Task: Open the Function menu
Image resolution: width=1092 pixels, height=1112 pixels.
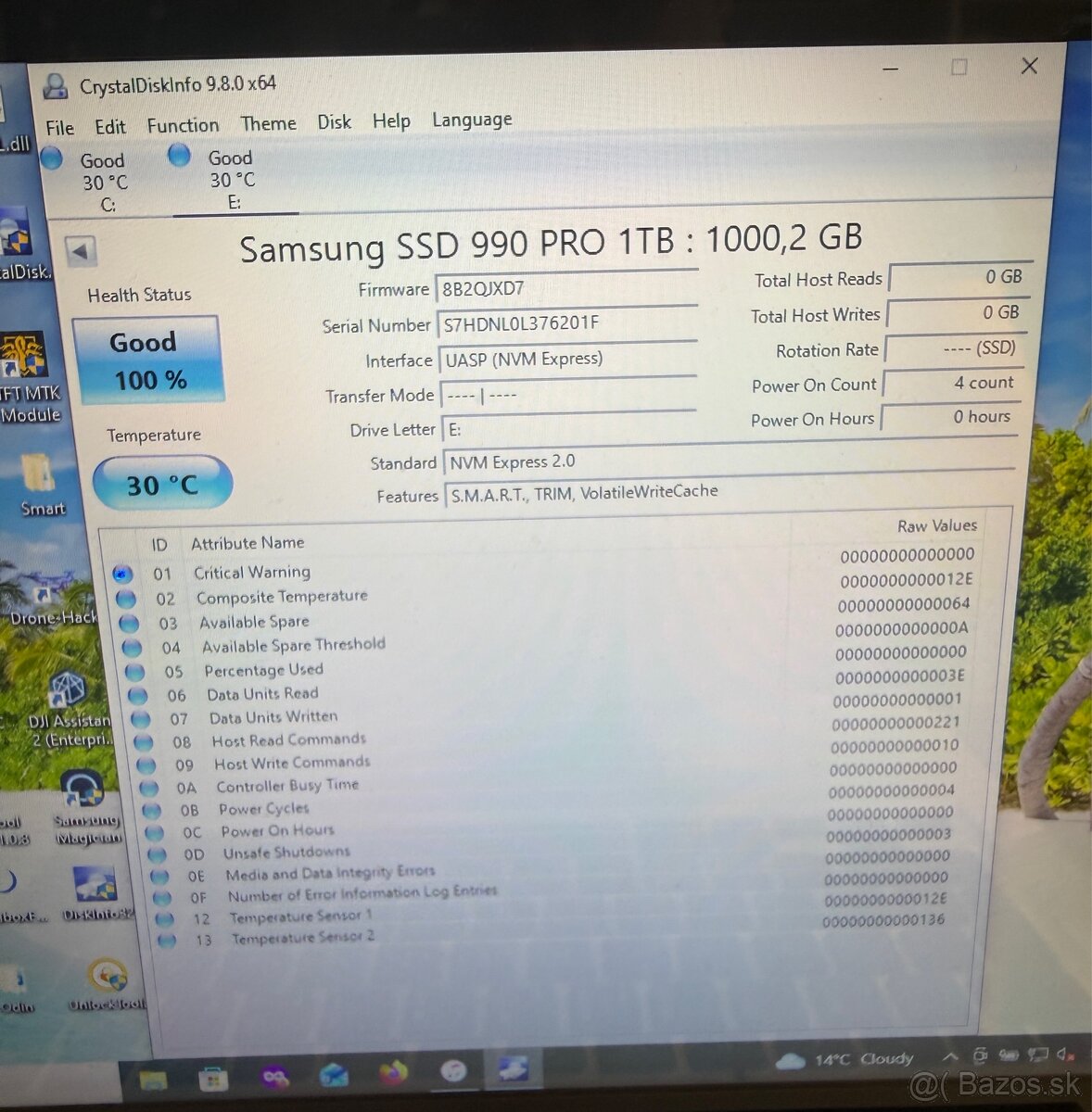Action: (183, 125)
